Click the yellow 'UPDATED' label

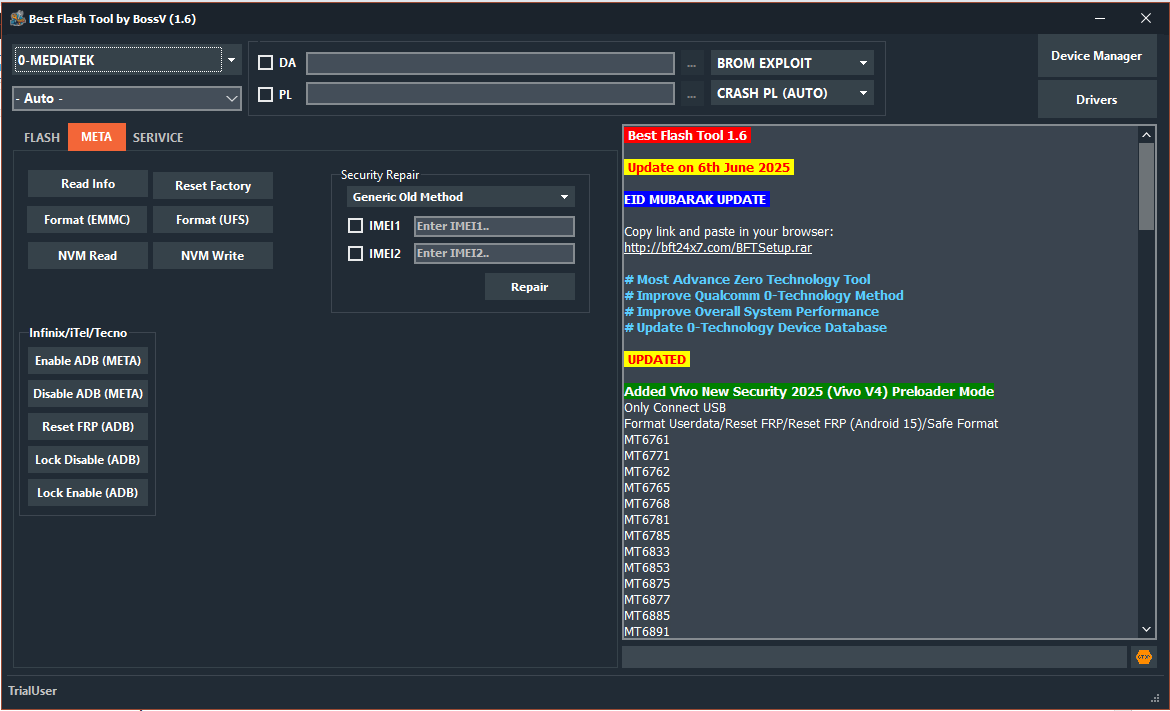(x=657, y=360)
